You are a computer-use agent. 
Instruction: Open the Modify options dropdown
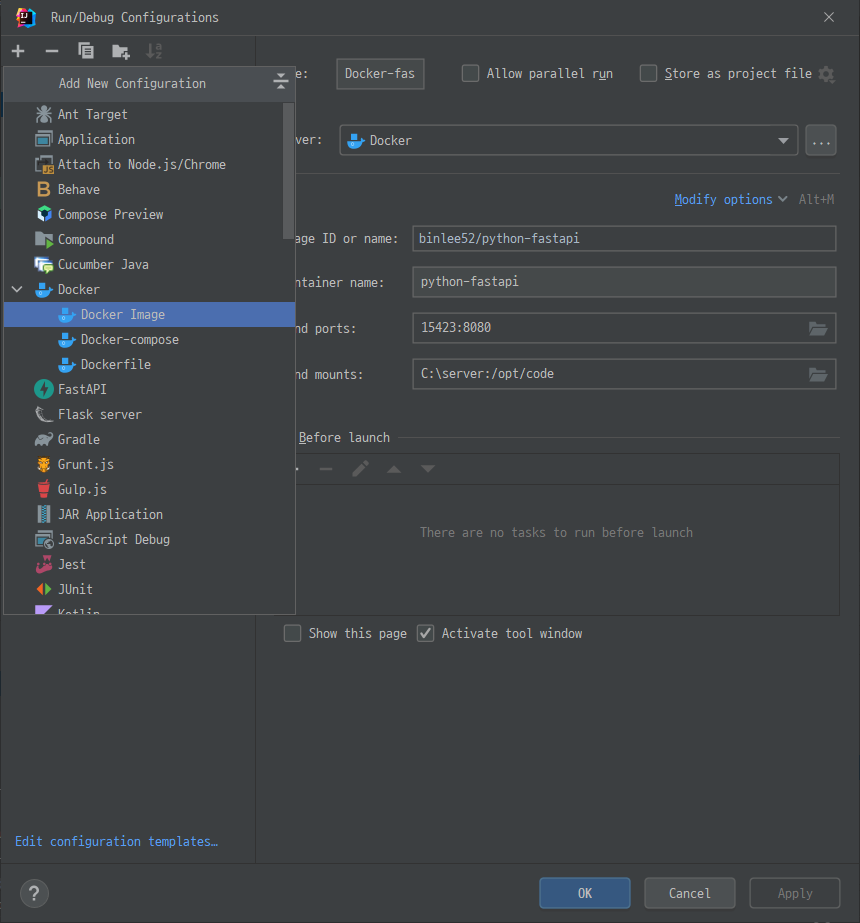pyautogui.click(x=730, y=200)
